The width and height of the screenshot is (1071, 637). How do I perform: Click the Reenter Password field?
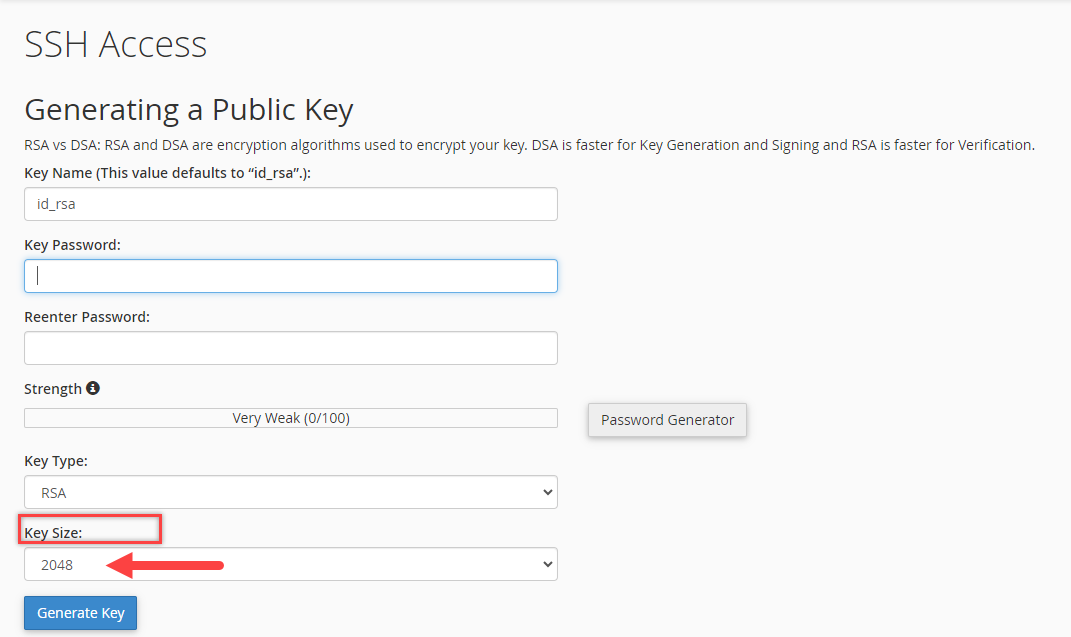pyautogui.click(x=290, y=348)
